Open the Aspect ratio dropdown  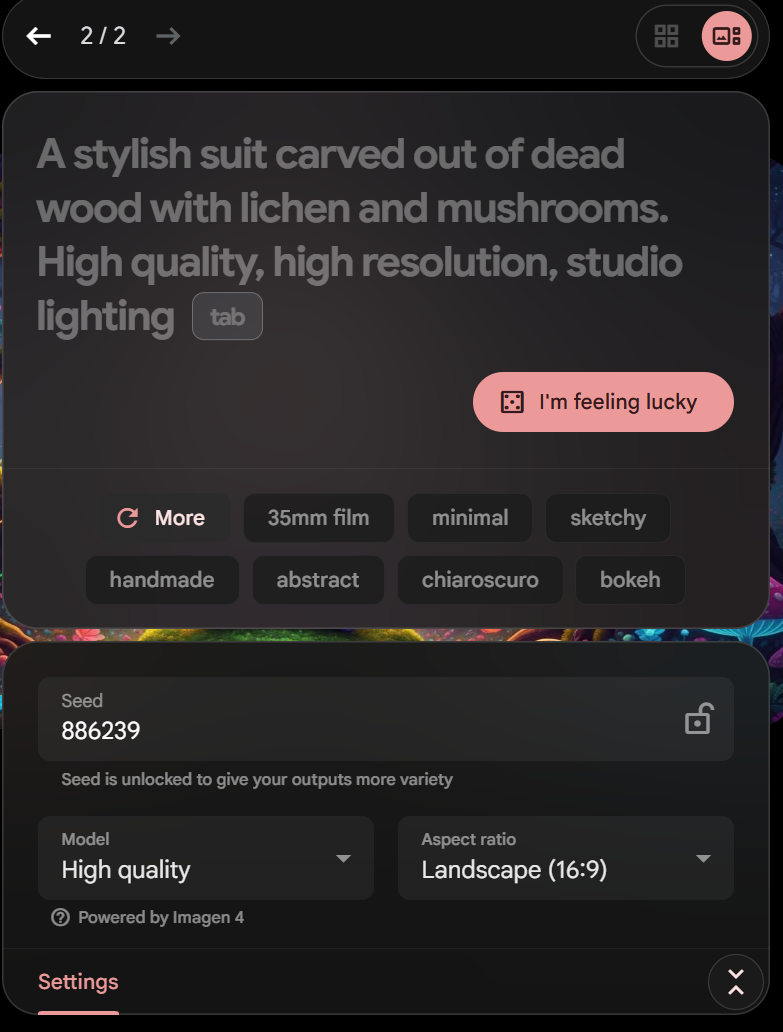[x=566, y=858]
